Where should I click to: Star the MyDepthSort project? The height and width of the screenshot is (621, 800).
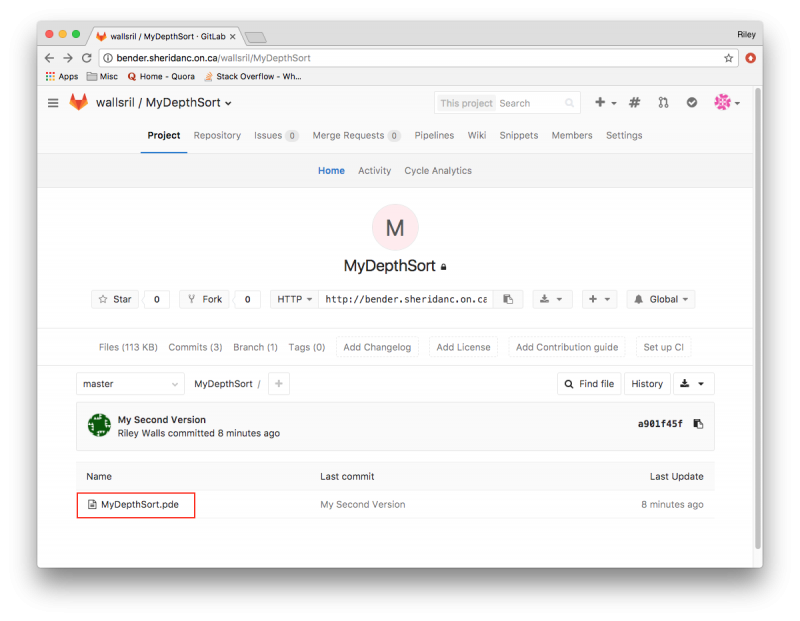pos(115,299)
